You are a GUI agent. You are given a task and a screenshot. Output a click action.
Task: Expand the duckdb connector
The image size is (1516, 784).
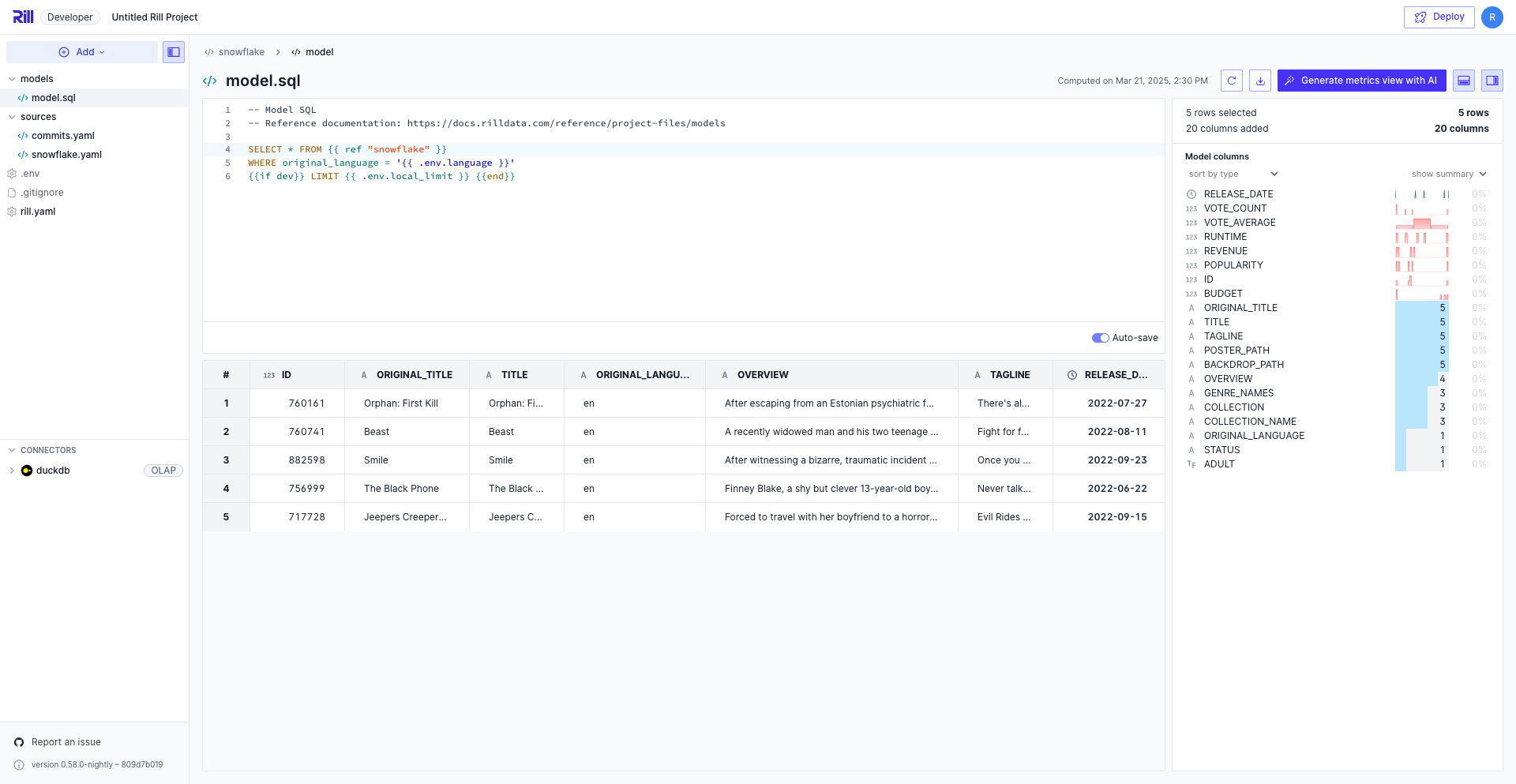12,471
